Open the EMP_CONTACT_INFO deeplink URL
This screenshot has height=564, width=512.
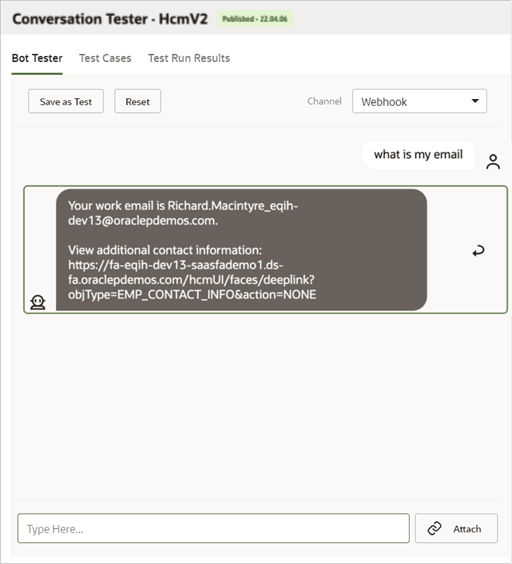(x=192, y=280)
